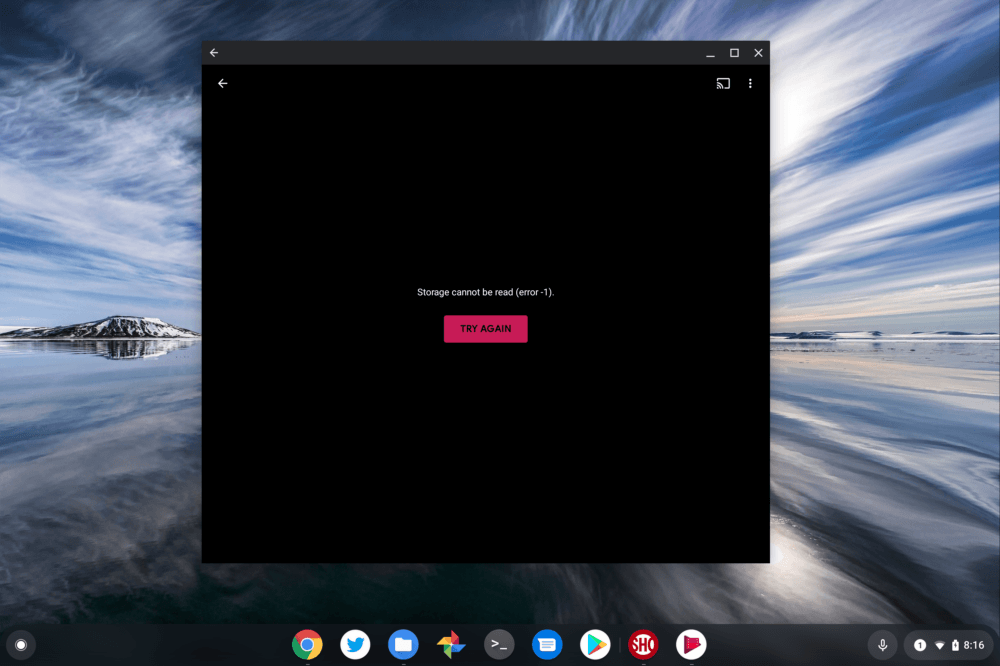Launch Twitter from the shelf
The width and height of the screenshot is (1000, 666).
point(355,645)
